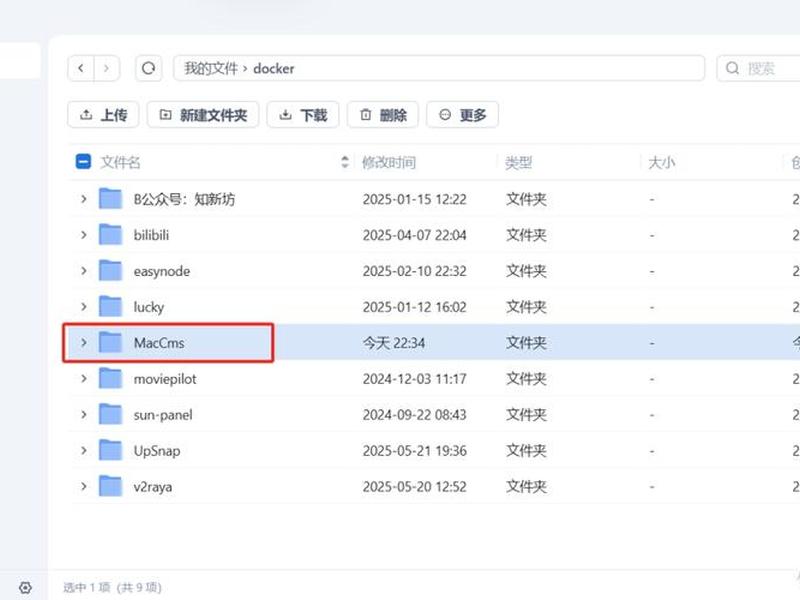Viewport: 800px width, 600px height.
Task: Open the 更多 more menu
Action: [x=462, y=115]
